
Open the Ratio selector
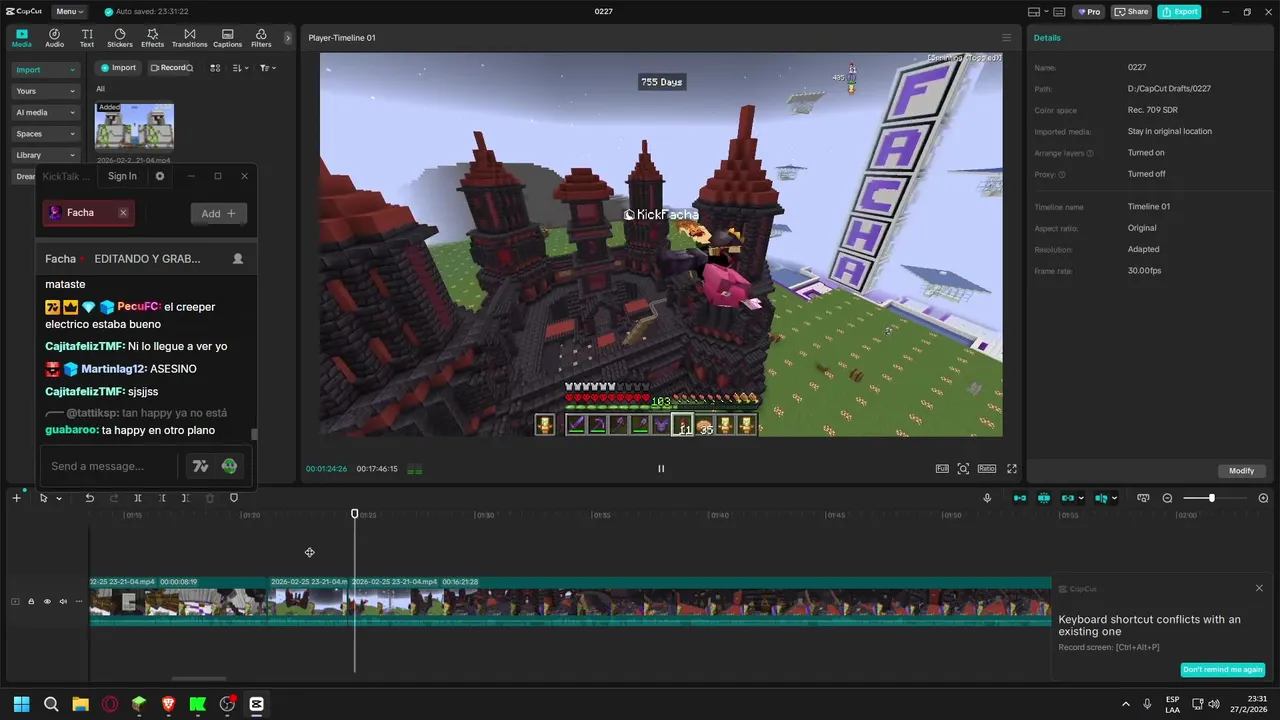(987, 468)
